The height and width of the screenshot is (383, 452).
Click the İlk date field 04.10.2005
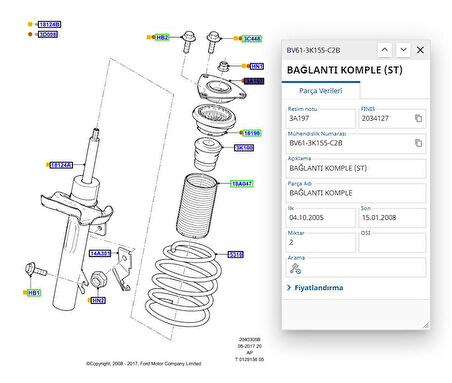(321, 218)
